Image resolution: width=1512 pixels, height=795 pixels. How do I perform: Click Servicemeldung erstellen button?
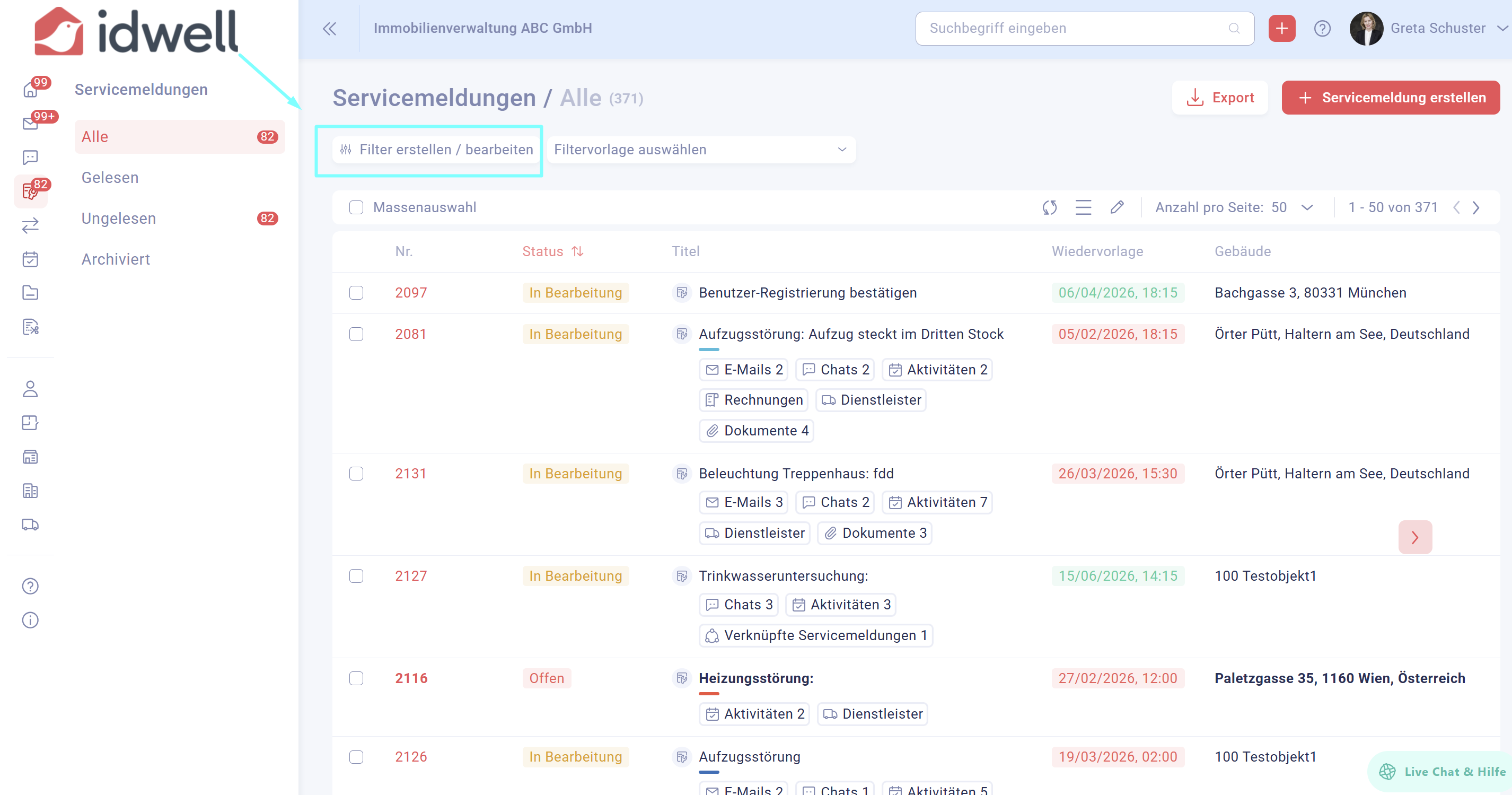coord(1391,98)
